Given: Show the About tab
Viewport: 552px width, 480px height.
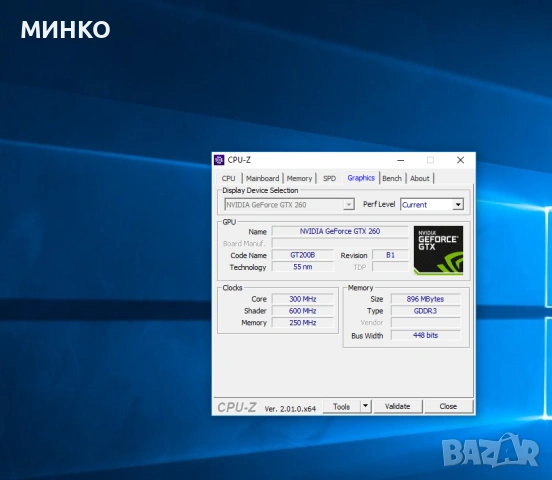Looking at the screenshot, I should (x=420, y=178).
